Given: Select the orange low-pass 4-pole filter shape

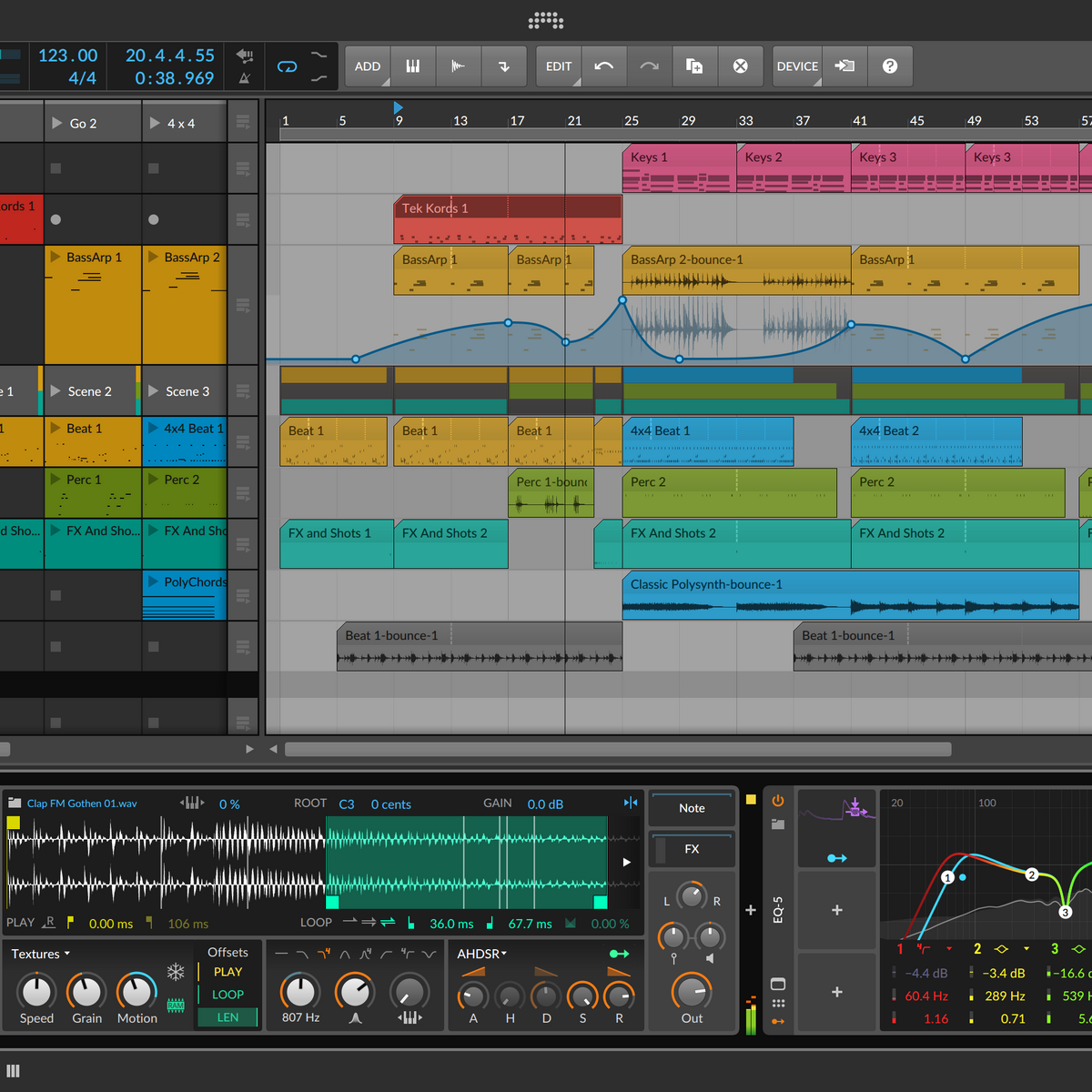Looking at the screenshot, I should coord(324,954).
